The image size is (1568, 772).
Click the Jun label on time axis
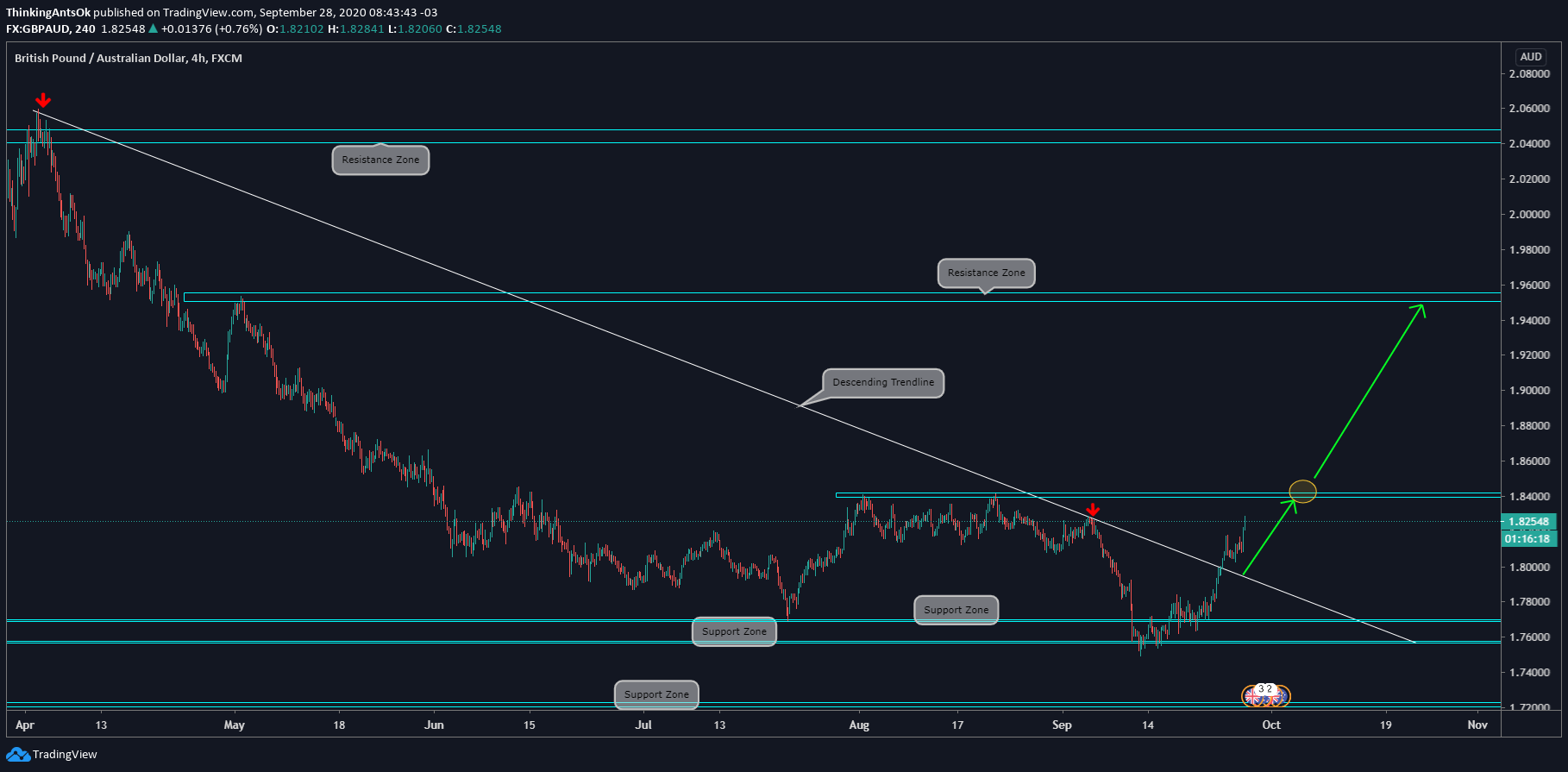[x=434, y=725]
